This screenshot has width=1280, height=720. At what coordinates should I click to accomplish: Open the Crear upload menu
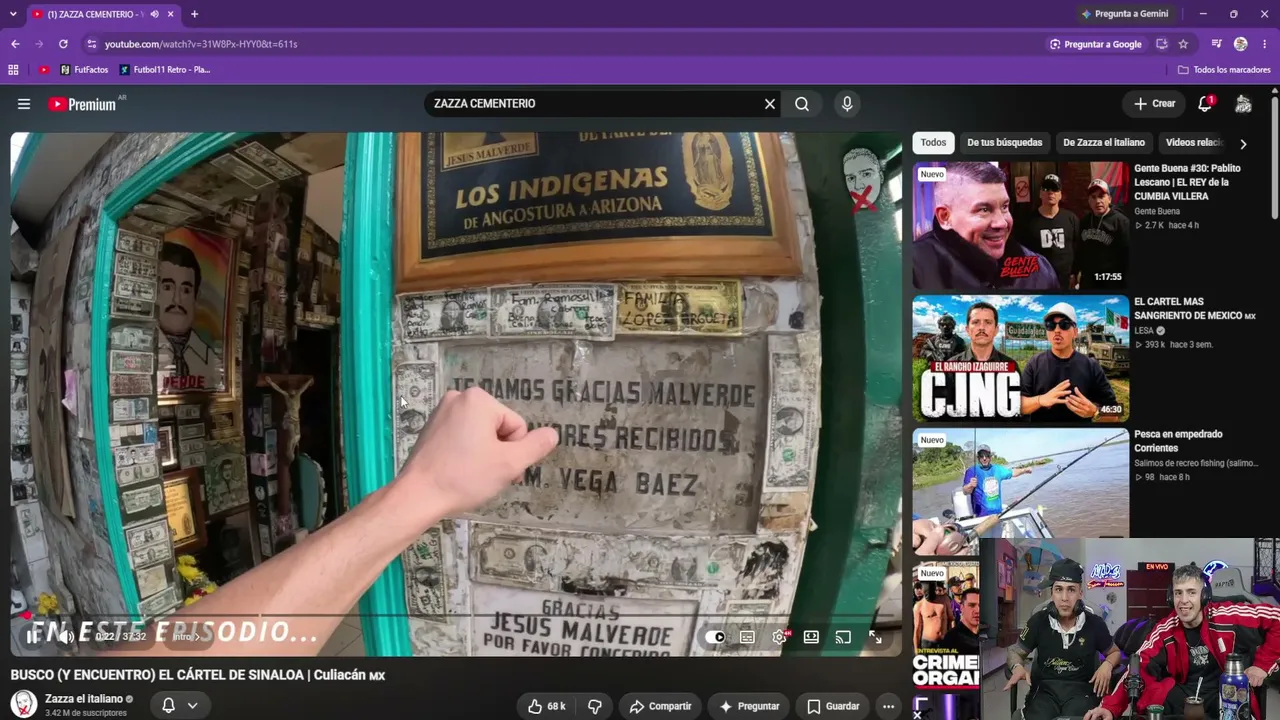tap(1154, 104)
